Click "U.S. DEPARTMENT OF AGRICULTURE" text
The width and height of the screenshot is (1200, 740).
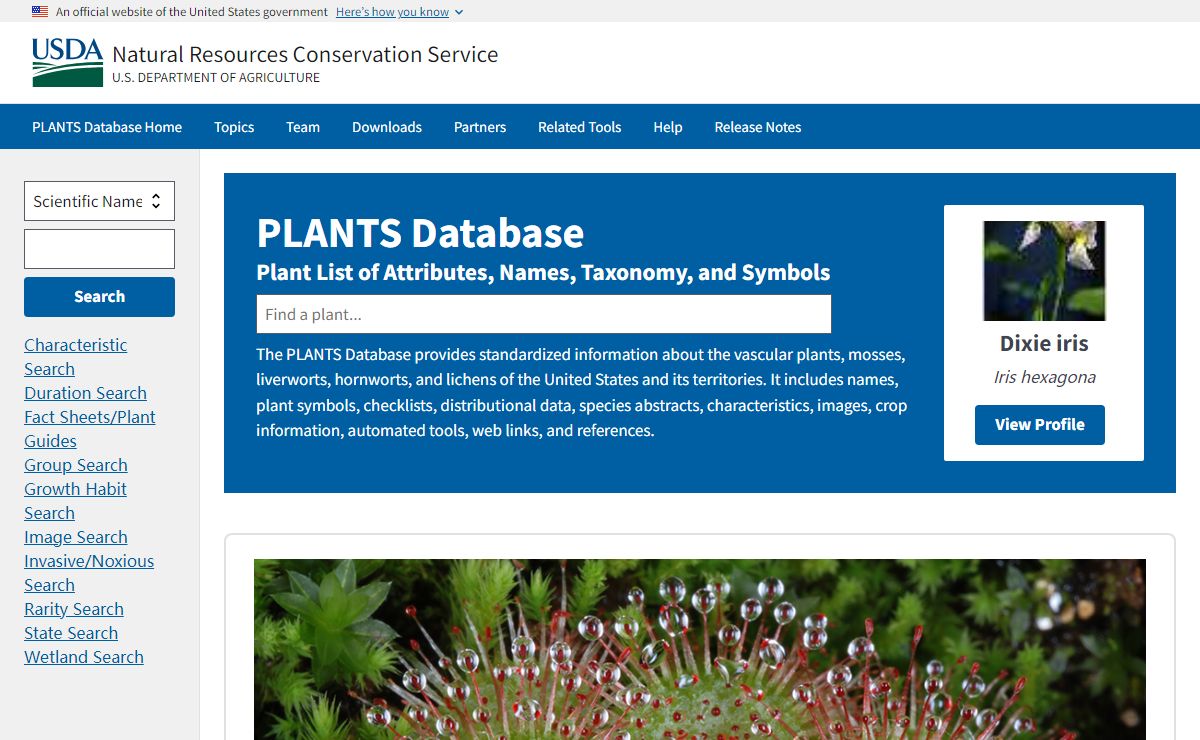216,78
